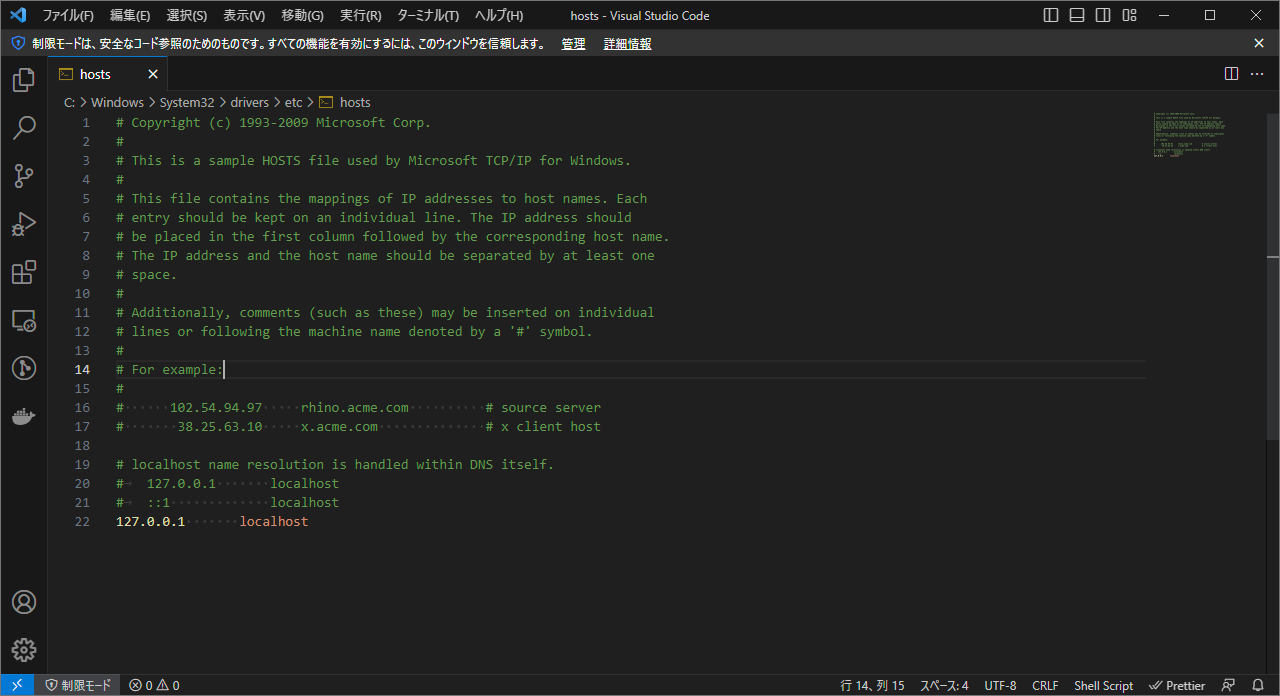
Task: Toggle the Prettier formatter status item
Action: pos(1176,685)
